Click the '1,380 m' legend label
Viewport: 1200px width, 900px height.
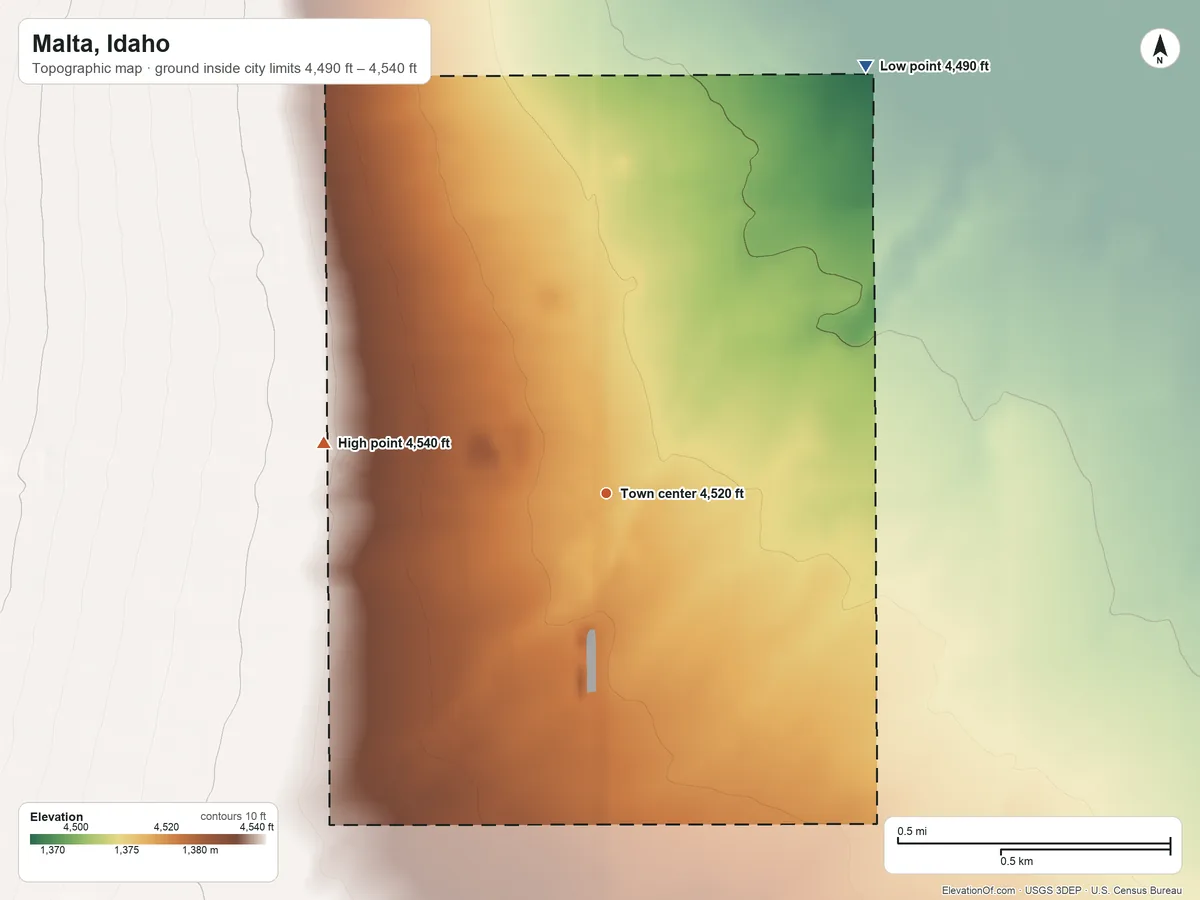pyautogui.click(x=200, y=851)
